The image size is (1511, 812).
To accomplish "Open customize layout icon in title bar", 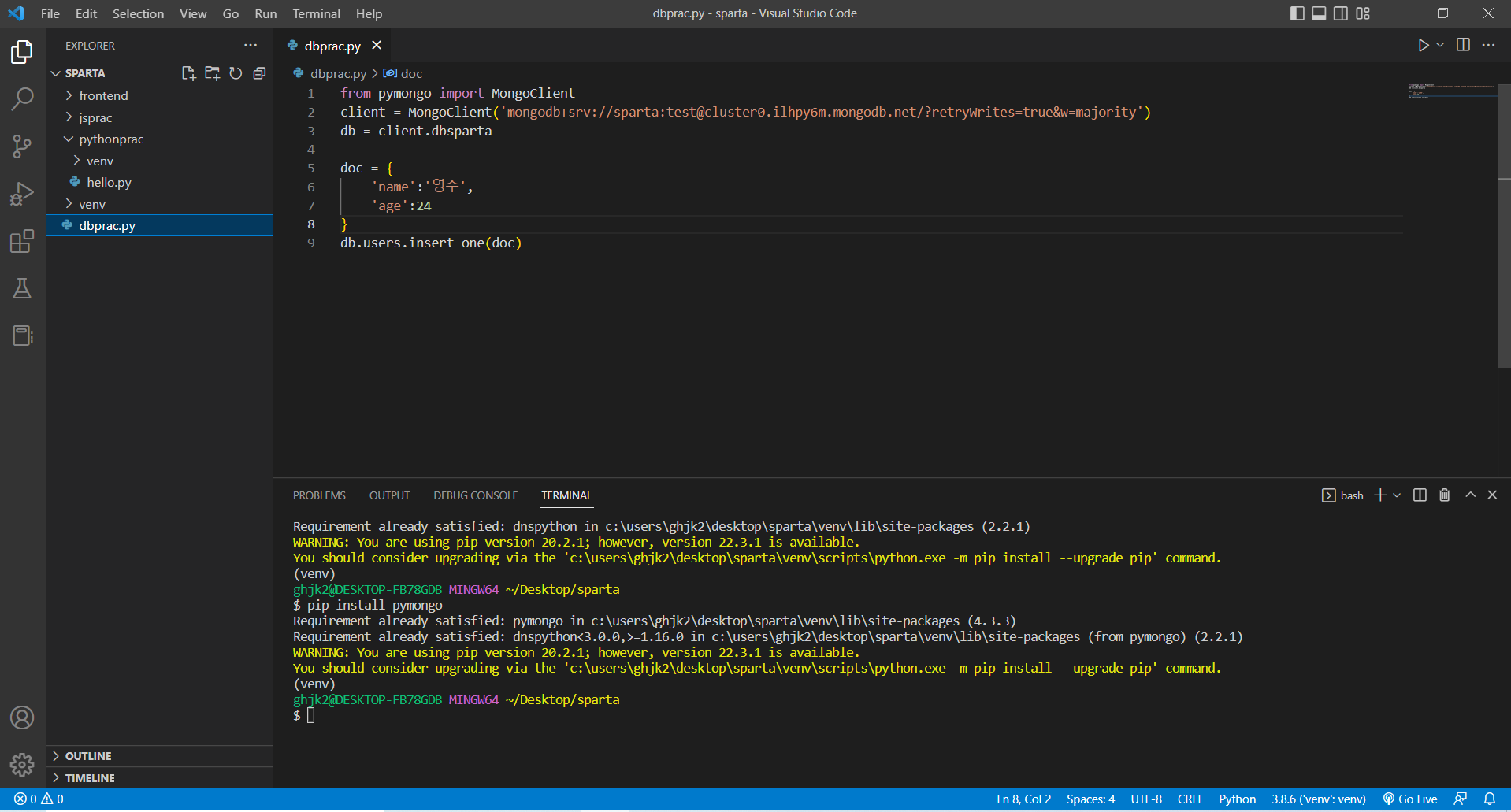I will click(x=1363, y=13).
